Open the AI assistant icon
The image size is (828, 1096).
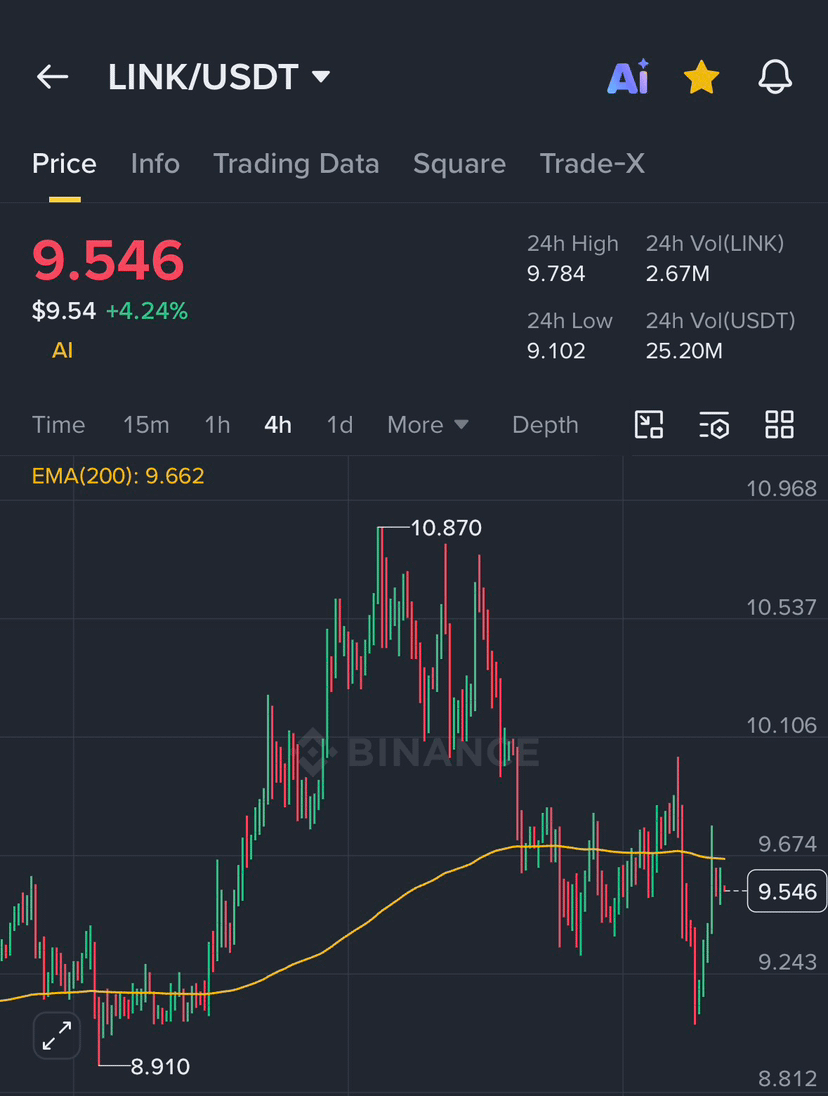tap(628, 76)
